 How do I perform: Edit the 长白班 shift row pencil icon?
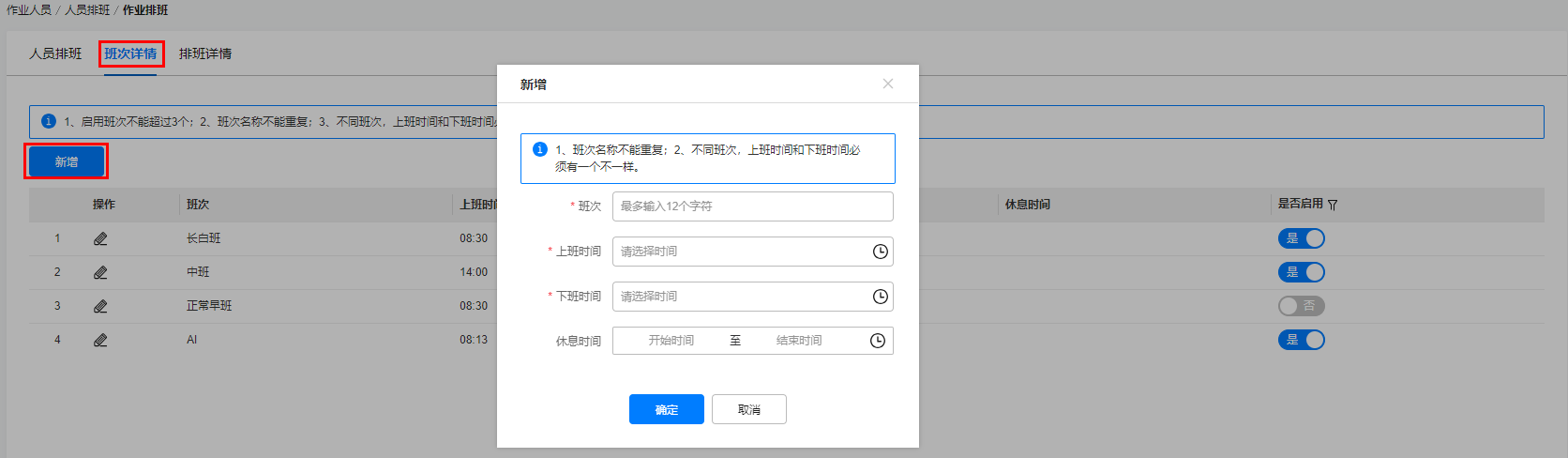(x=100, y=238)
